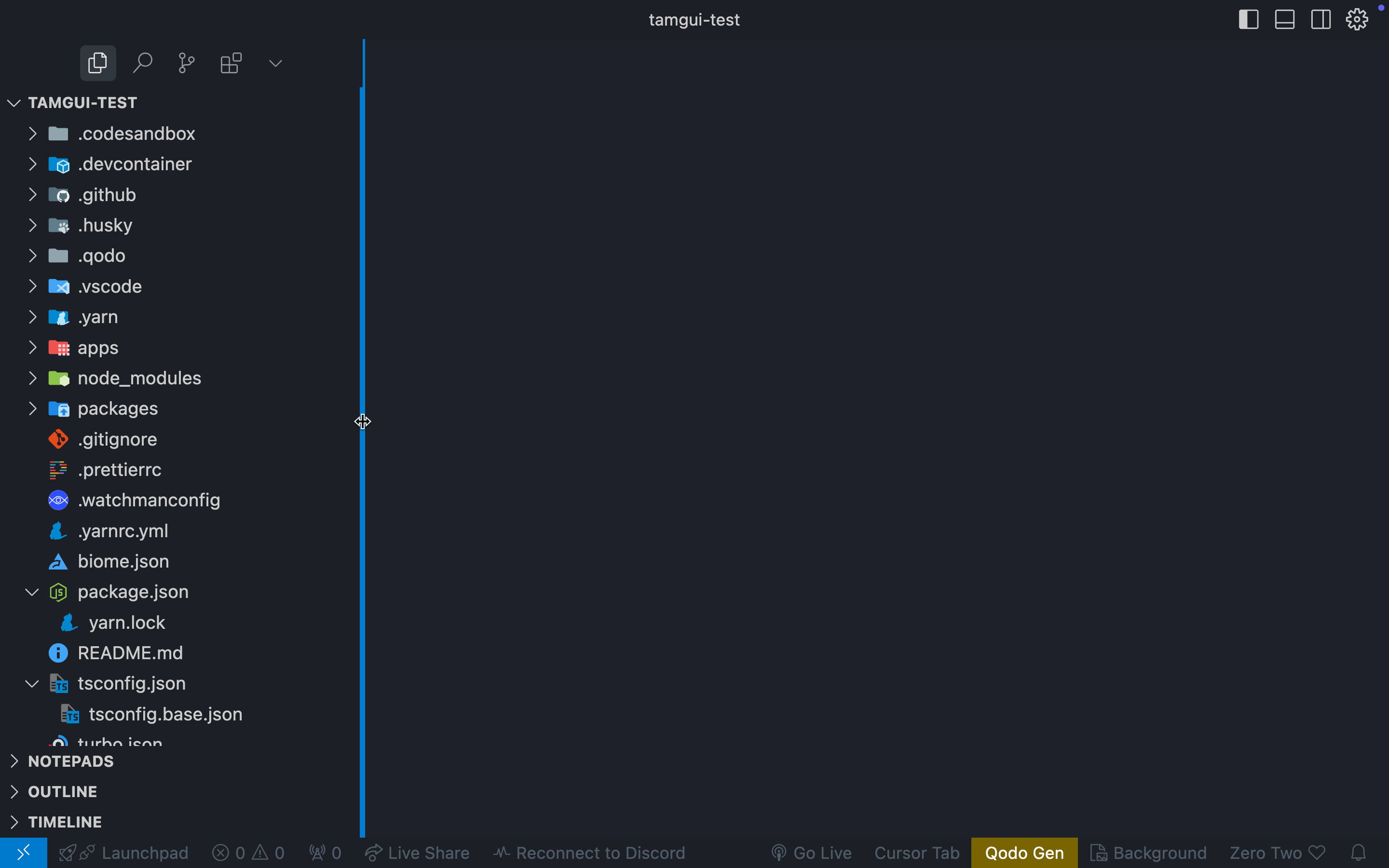Image resolution: width=1389 pixels, height=868 pixels.
Task: Open the Explorer view icon
Action: pyautogui.click(x=97, y=63)
